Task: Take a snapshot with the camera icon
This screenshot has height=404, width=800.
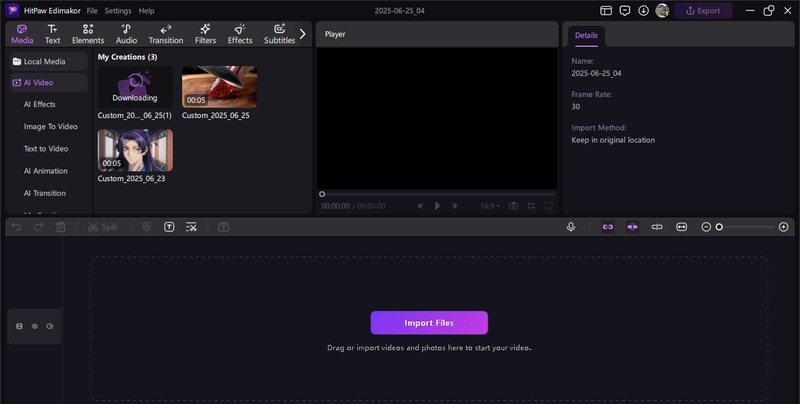Action: 513,206
